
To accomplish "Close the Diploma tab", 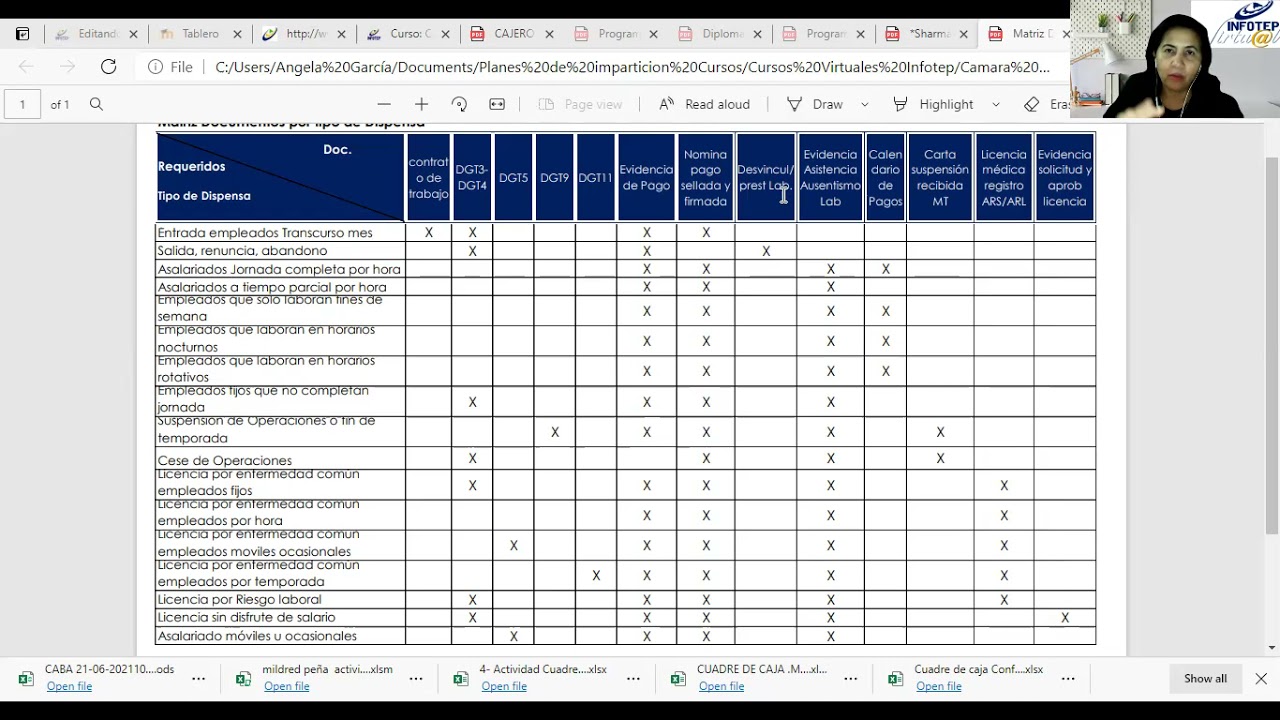I will click(757, 34).
